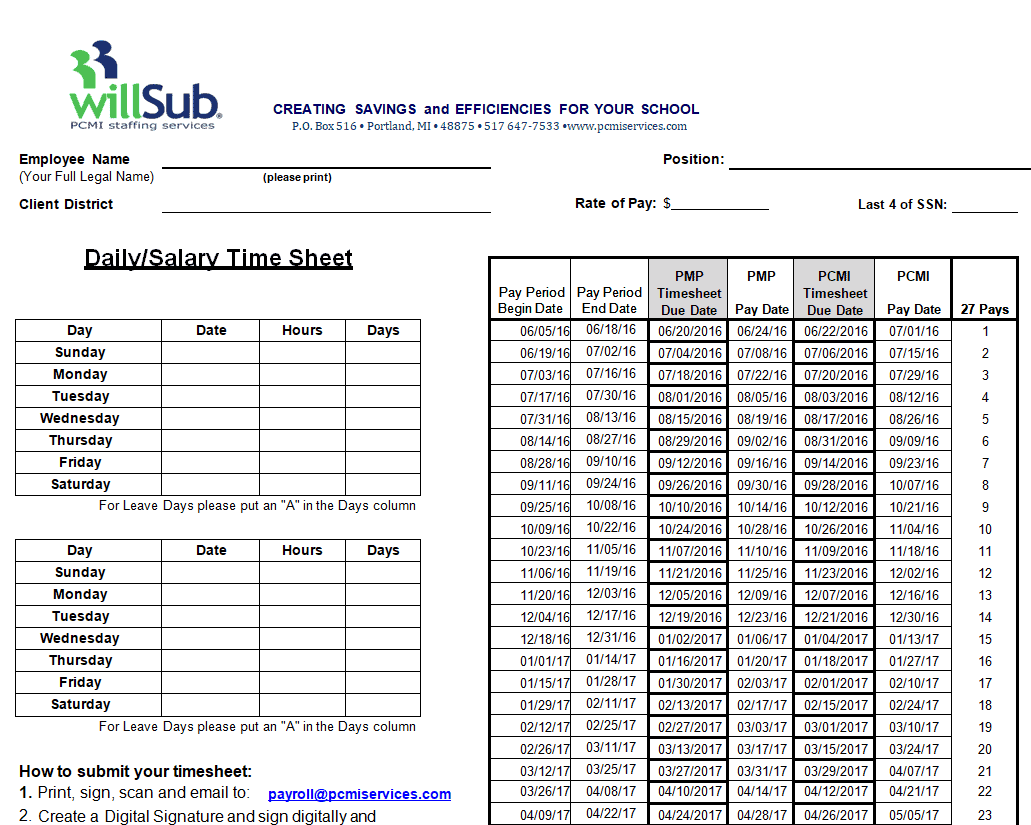
Task: Select the second table's Monday Date cell
Action: (210, 594)
